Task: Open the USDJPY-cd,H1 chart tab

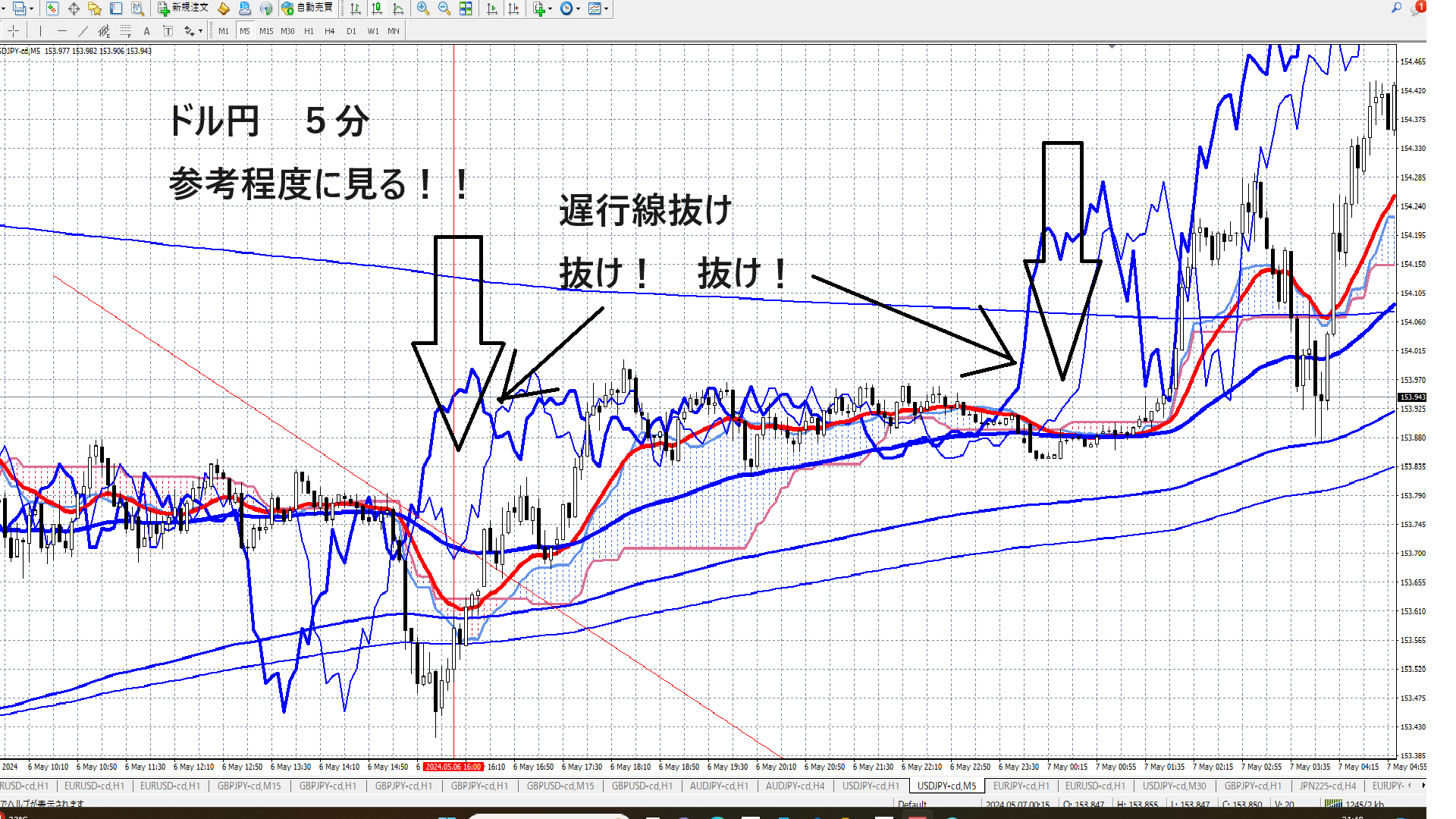Action: pos(871,786)
